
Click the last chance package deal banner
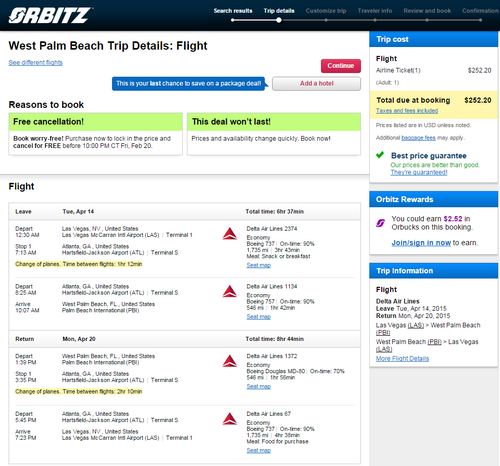[x=189, y=84]
